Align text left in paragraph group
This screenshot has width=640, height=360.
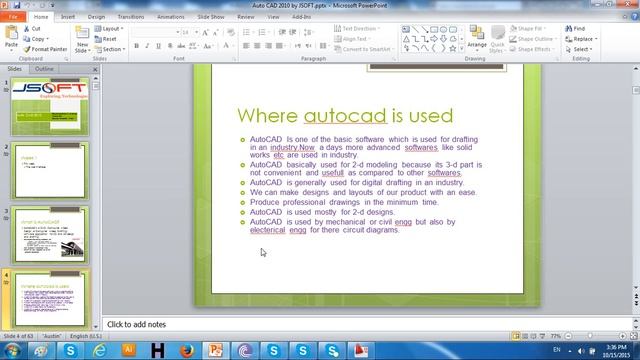tap(246, 46)
